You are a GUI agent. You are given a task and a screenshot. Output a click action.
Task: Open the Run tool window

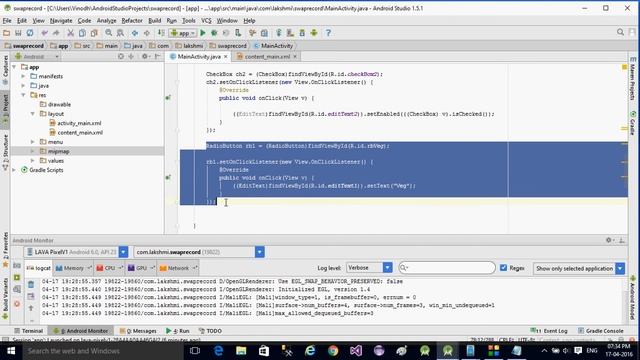pyautogui.click(x=178, y=331)
